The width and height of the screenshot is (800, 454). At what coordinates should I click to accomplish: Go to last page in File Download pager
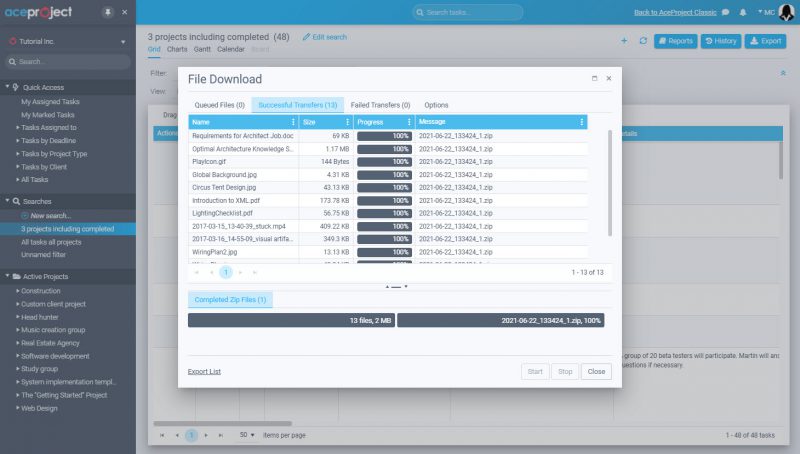[x=255, y=272]
